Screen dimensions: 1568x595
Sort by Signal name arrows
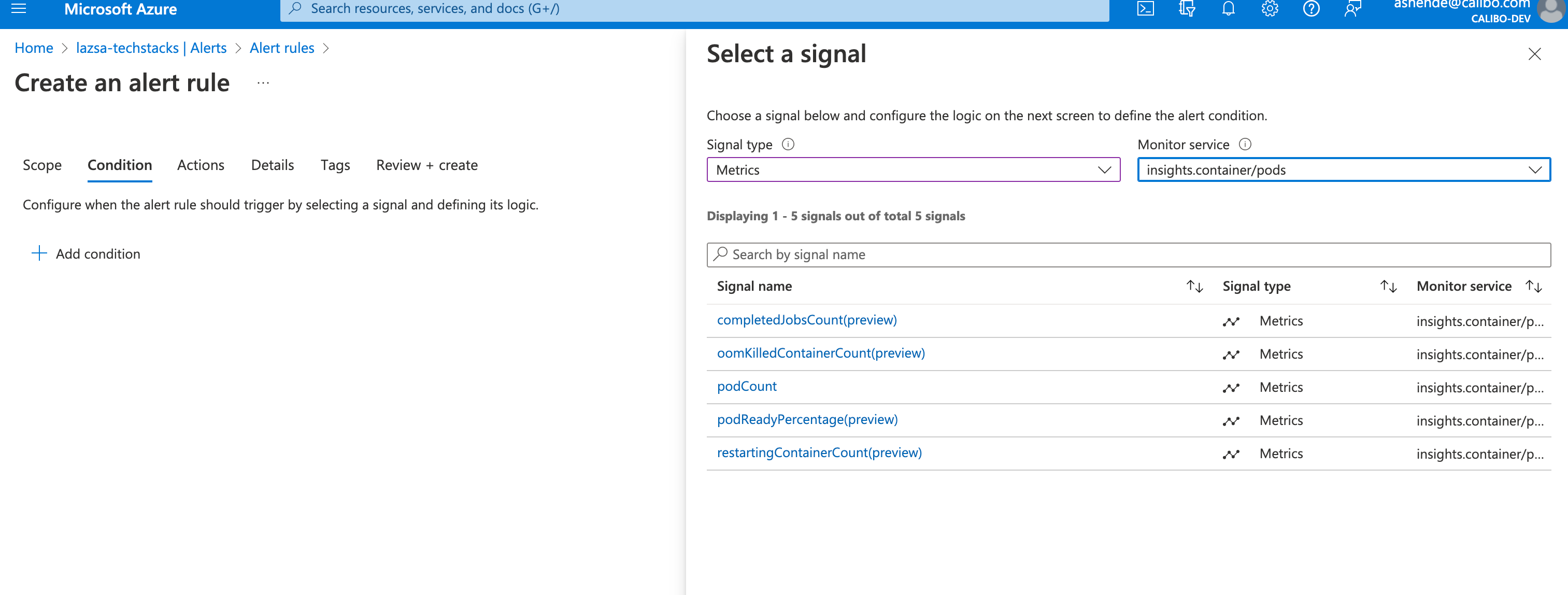(x=1194, y=286)
